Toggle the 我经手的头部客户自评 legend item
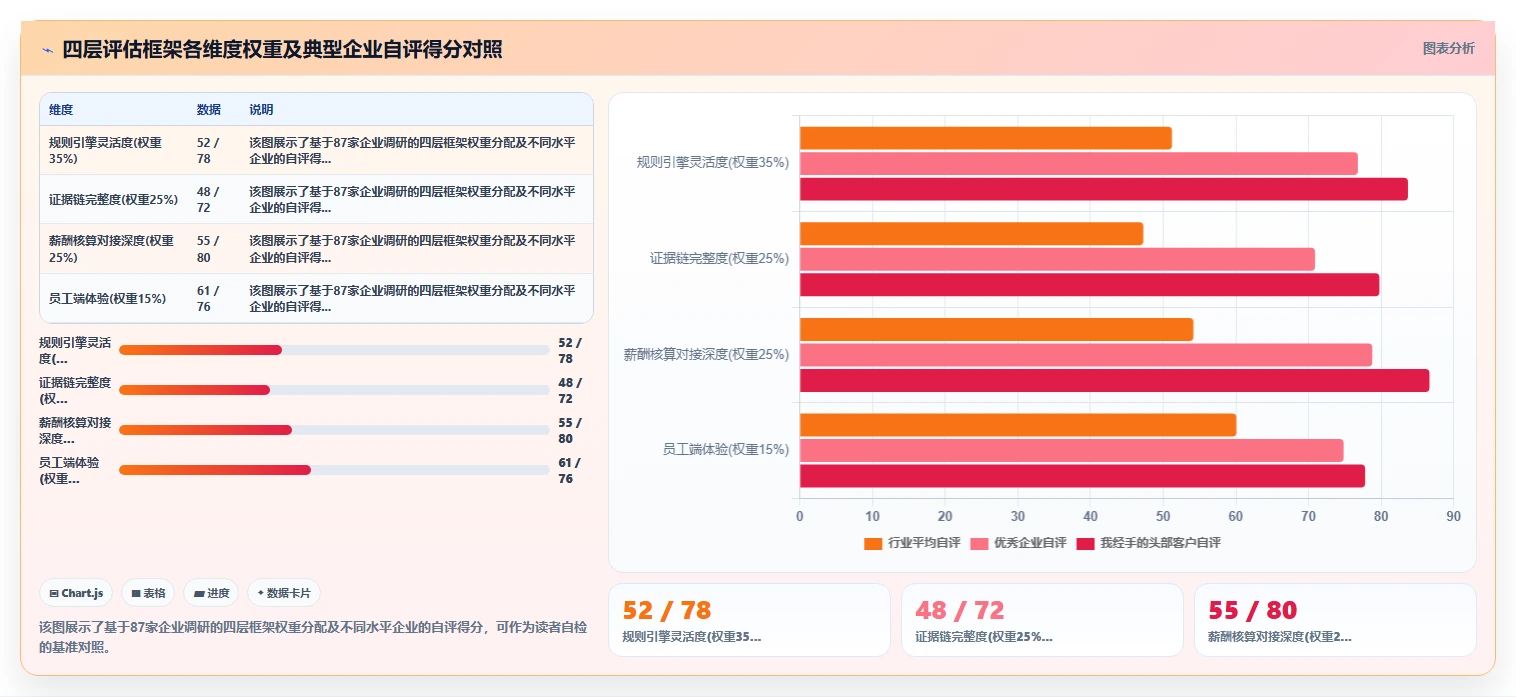The height and width of the screenshot is (697, 1516). pyautogui.click(x=1148, y=543)
